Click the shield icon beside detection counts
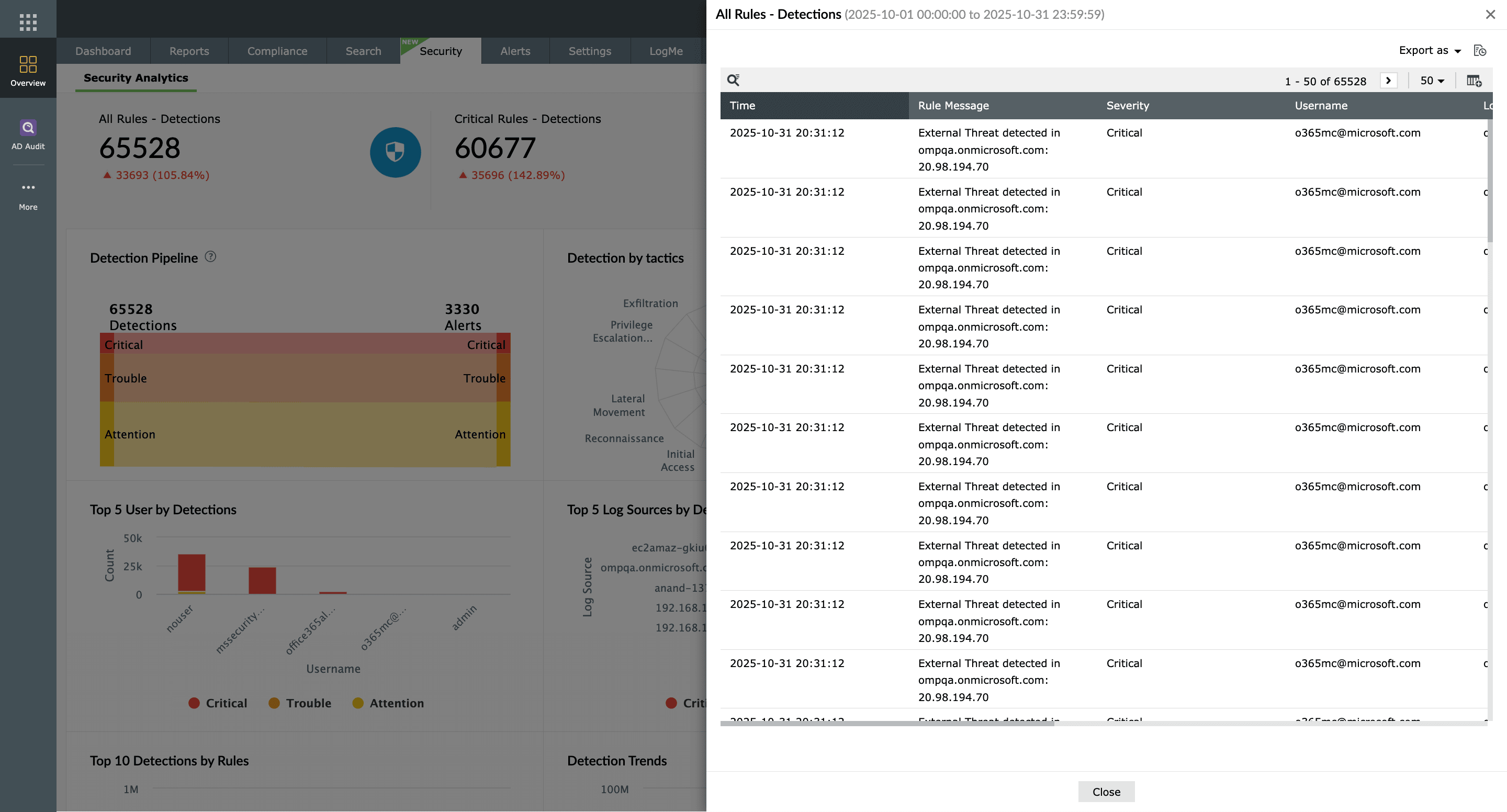 [x=396, y=152]
